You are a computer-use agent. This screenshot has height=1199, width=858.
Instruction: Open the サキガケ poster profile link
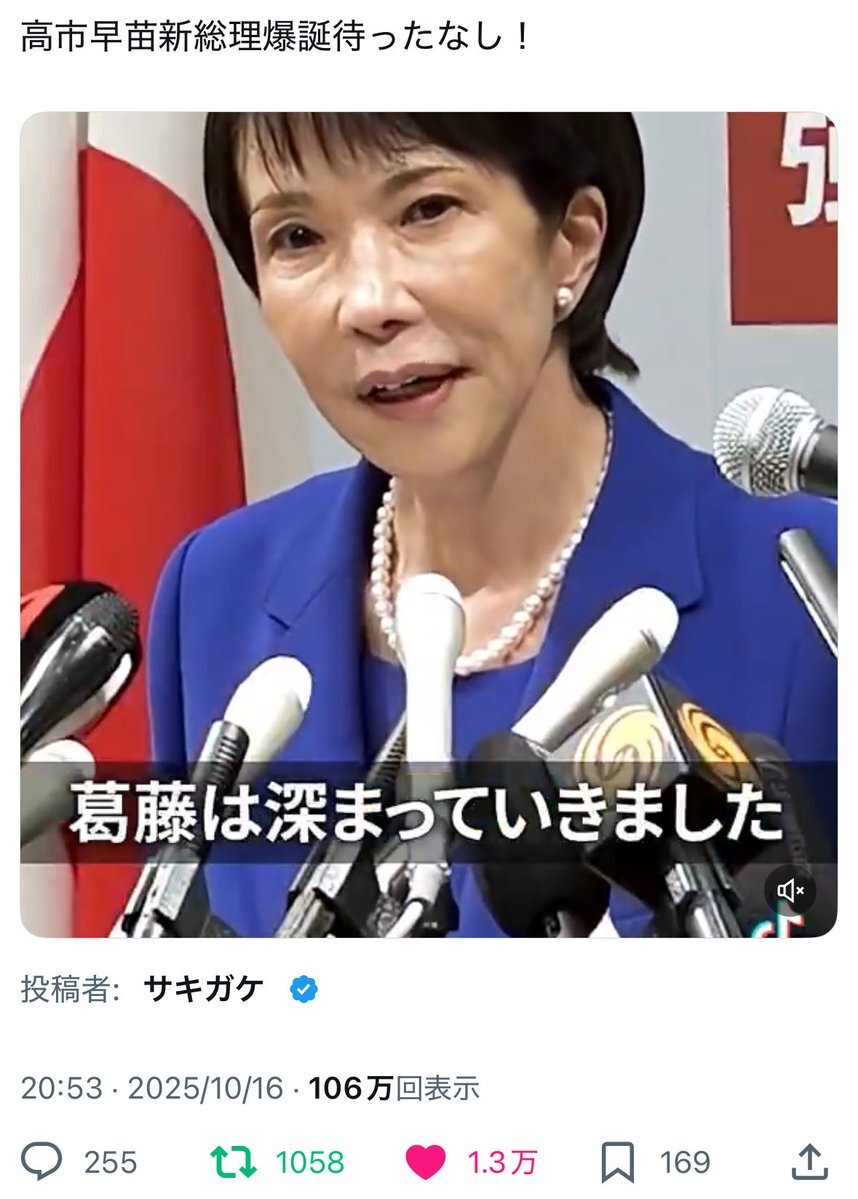coord(203,989)
